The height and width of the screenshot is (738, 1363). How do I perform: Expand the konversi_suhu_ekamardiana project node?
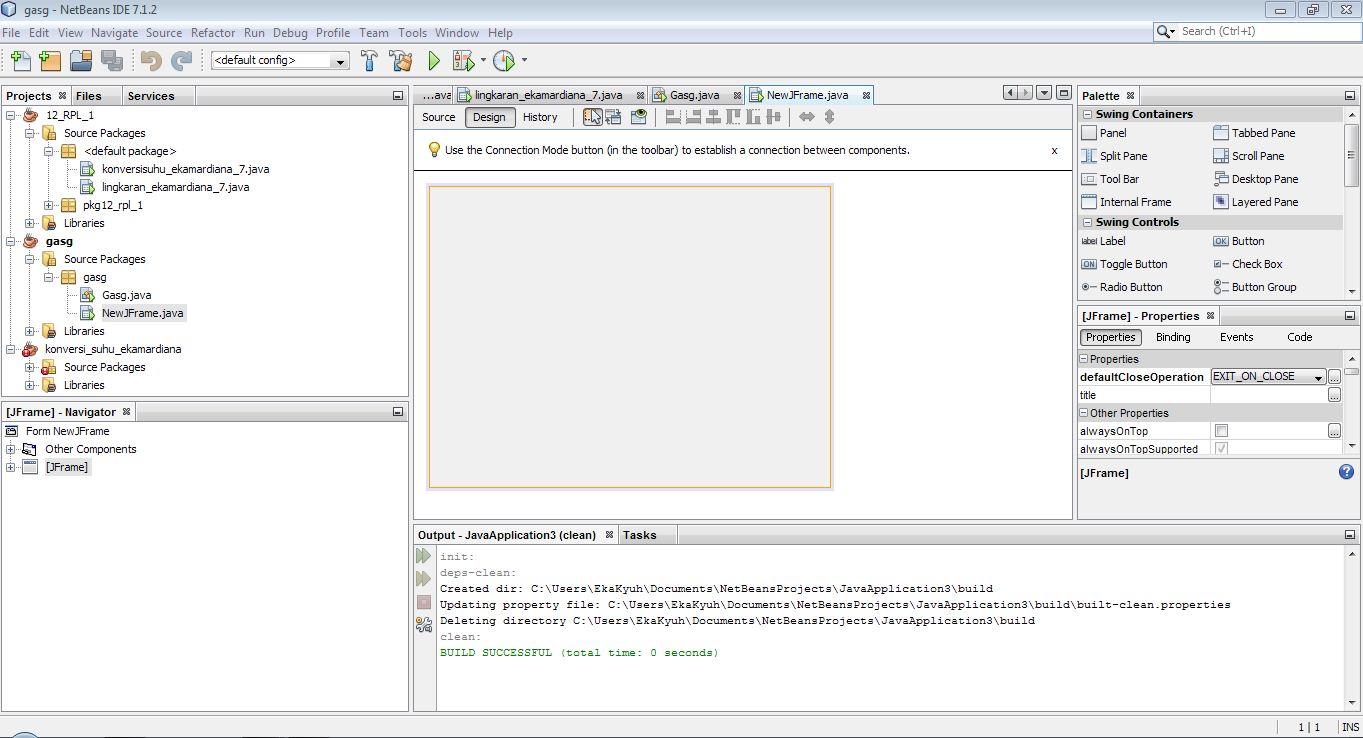[x=11, y=349]
